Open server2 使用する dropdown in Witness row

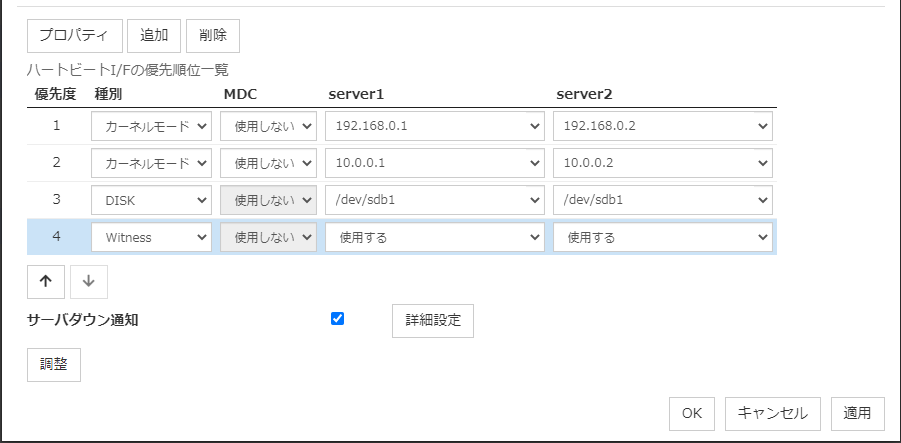[x=662, y=237]
